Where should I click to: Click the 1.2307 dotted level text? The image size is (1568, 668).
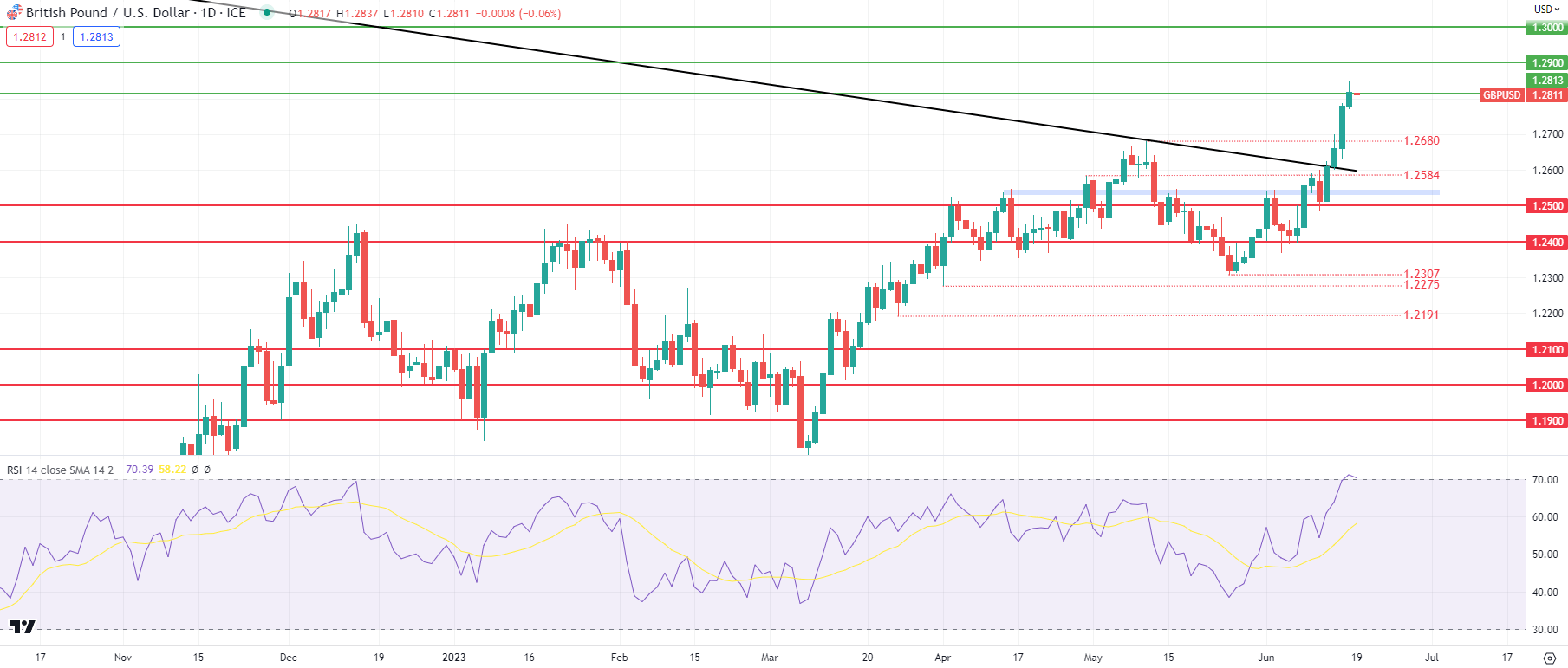[x=1422, y=274]
